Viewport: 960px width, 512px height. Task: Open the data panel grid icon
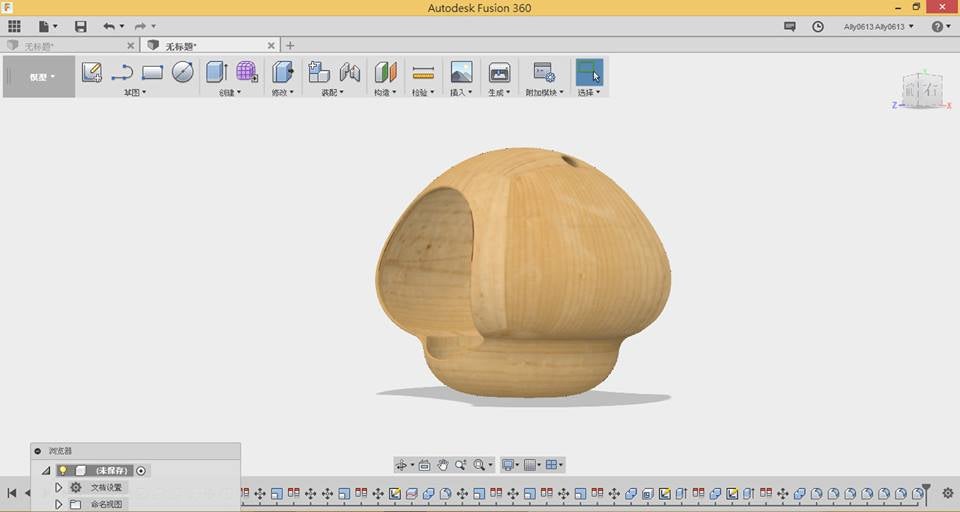pyautogui.click(x=14, y=26)
